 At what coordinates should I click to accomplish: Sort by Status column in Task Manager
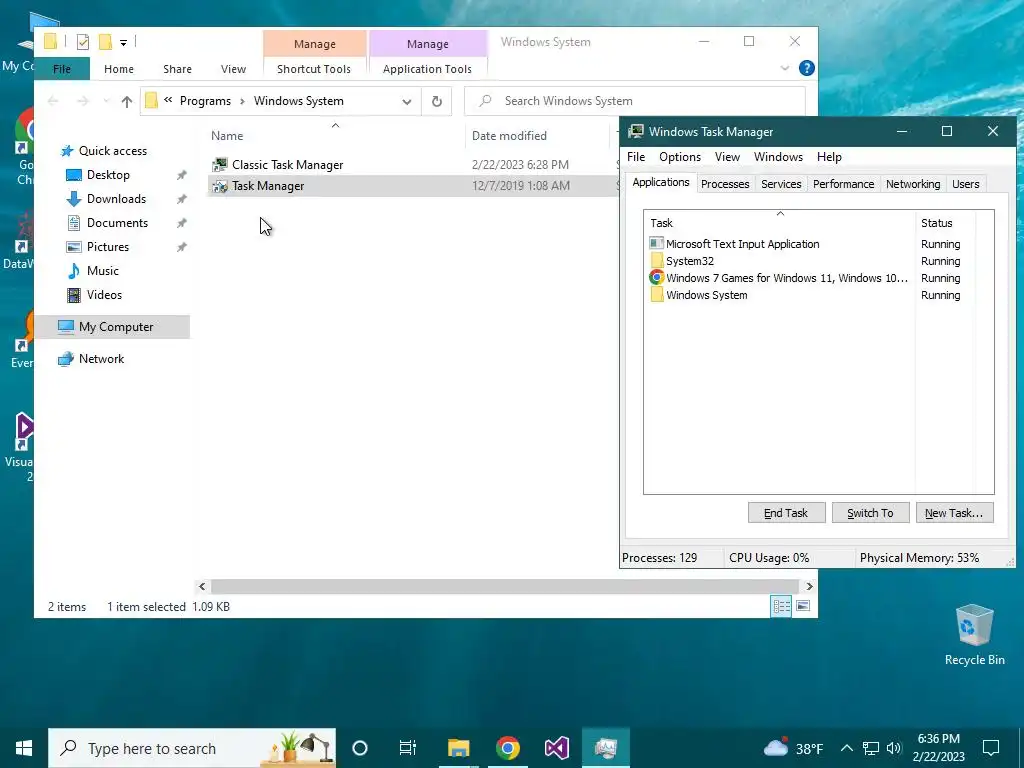click(945, 223)
